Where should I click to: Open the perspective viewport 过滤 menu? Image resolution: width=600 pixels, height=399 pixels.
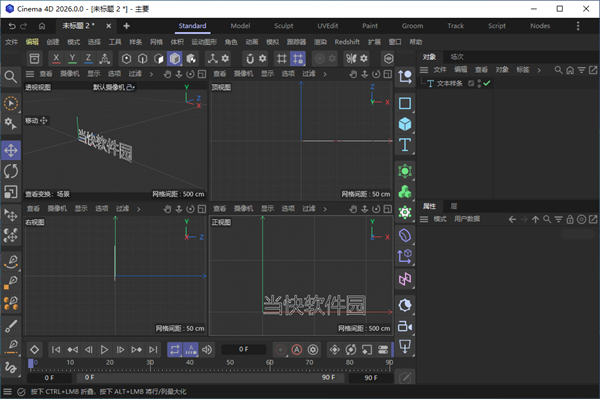point(135,74)
